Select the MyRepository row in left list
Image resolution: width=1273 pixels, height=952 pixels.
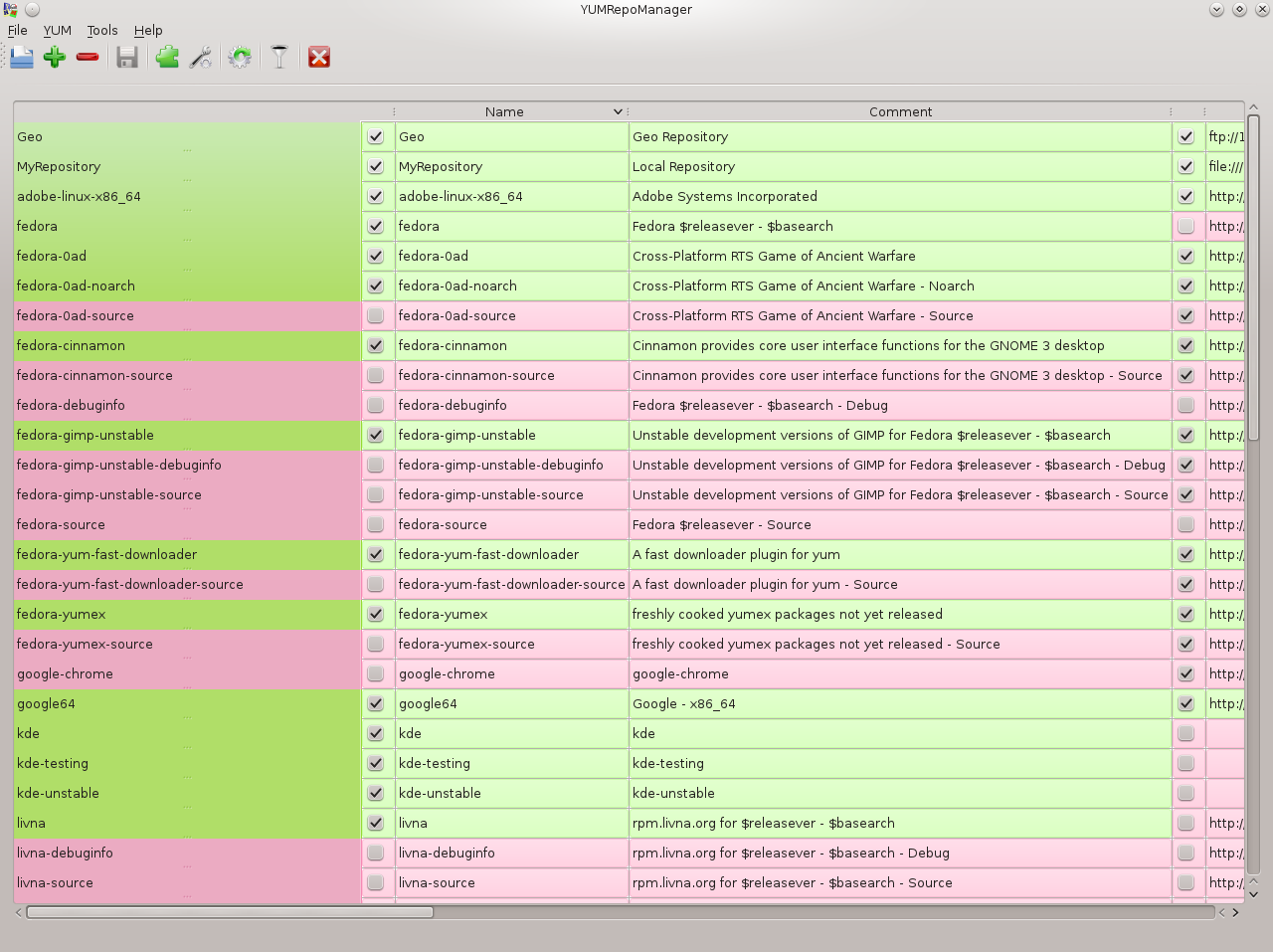coord(187,166)
